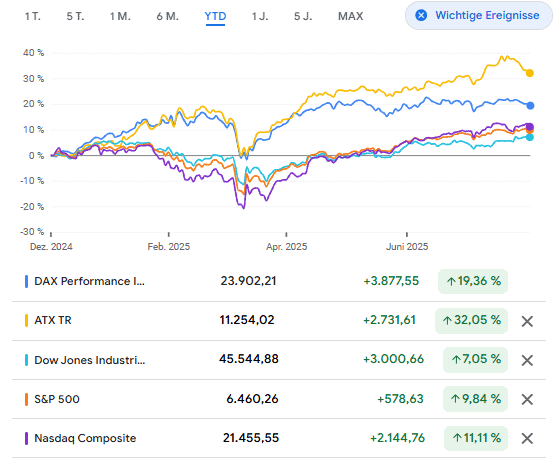The height and width of the screenshot is (464, 557).
Task: Toggle the Wichtige Ereignisse button
Action: pos(479,15)
